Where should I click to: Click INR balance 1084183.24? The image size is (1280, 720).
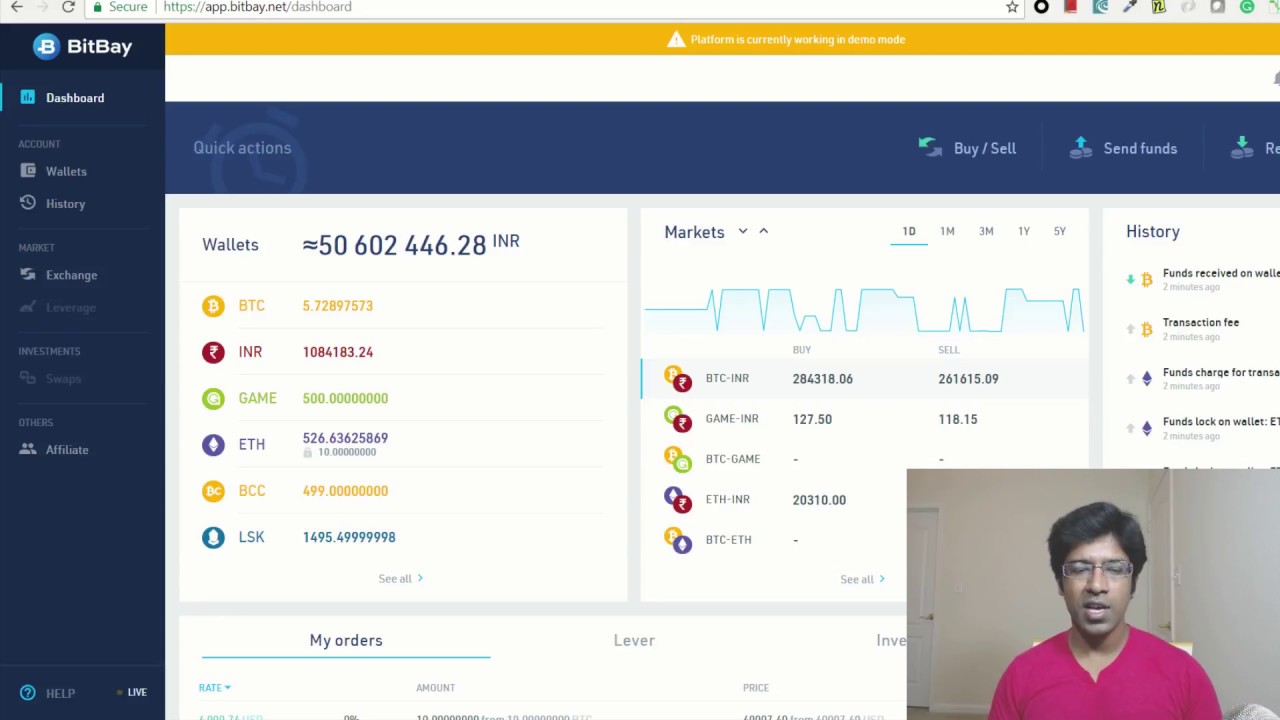pos(337,352)
